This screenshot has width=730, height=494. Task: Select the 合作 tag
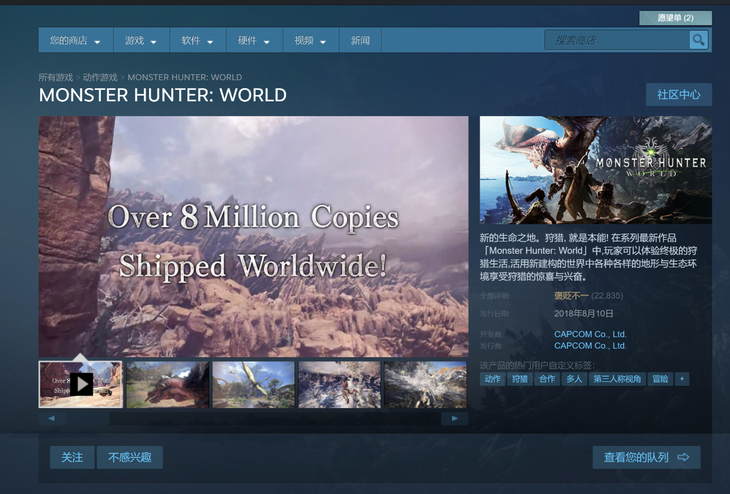point(547,379)
